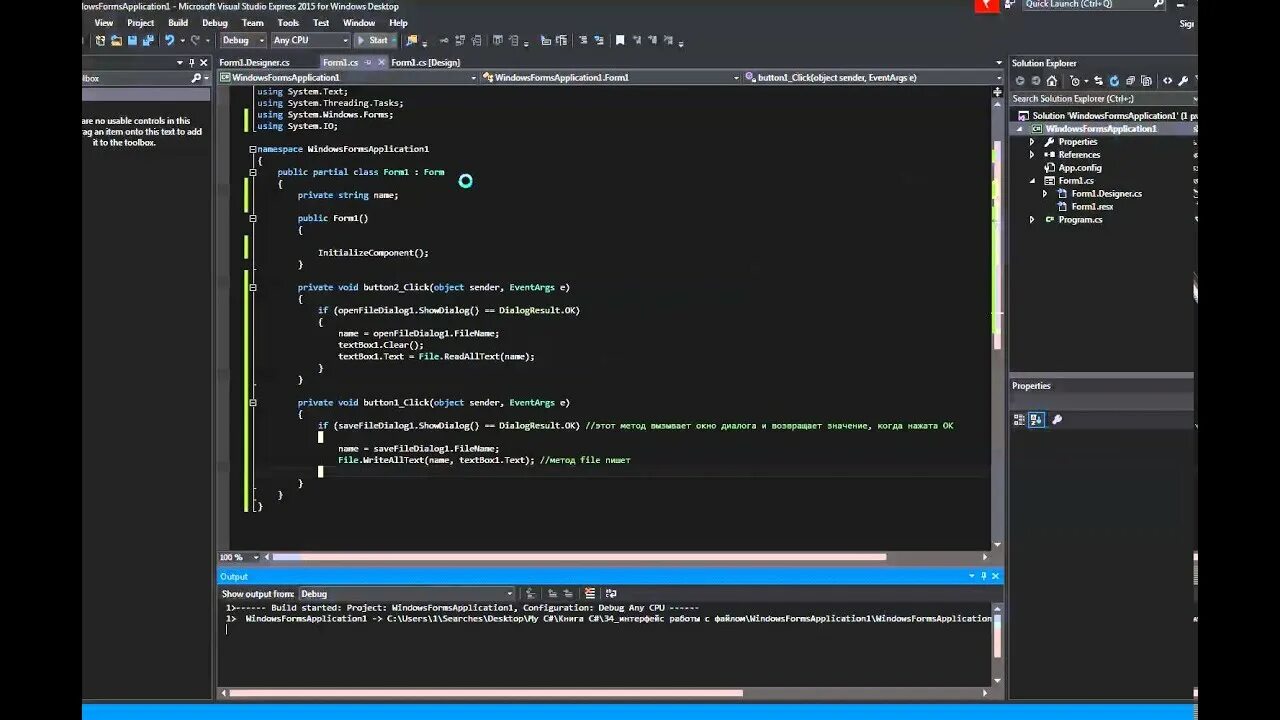Open the zoom 100 % dropdown
The height and width of the screenshot is (720, 1280).
[x=256, y=557]
